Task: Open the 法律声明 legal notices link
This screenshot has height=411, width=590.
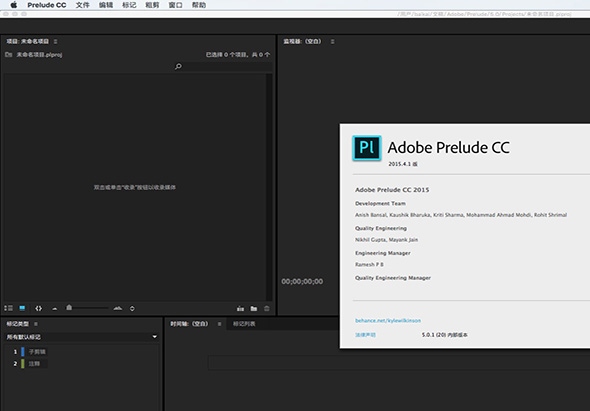Action: point(365,335)
